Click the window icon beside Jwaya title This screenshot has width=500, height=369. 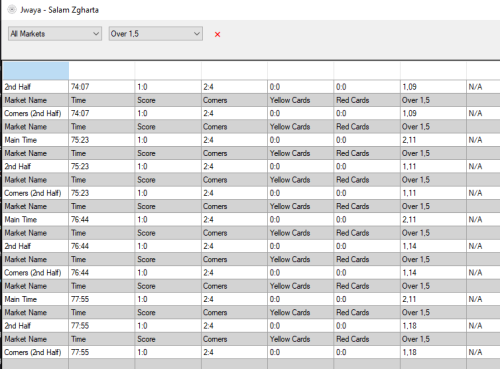(12, 10)
